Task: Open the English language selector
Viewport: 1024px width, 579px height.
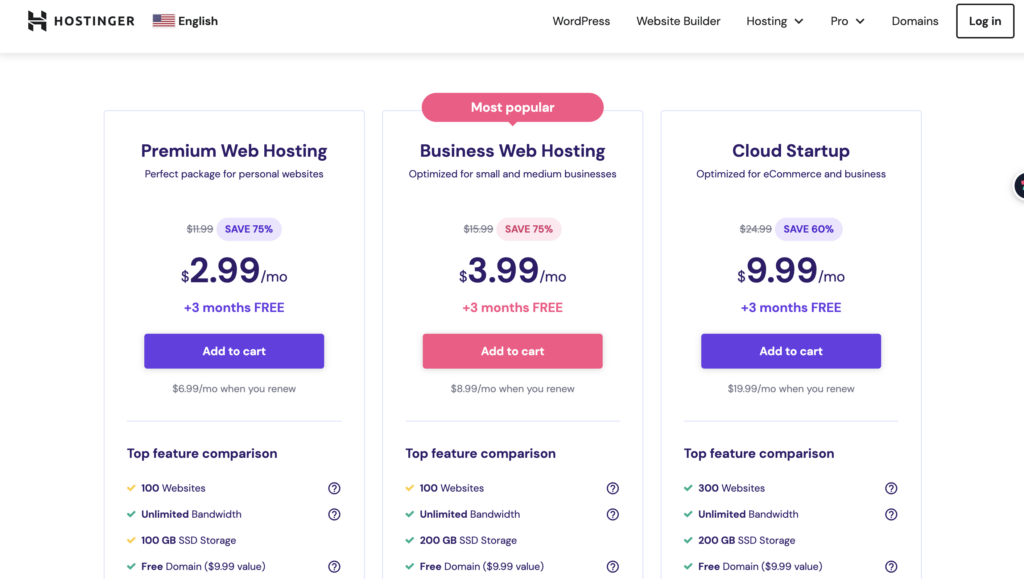Action: coord(185,21)
